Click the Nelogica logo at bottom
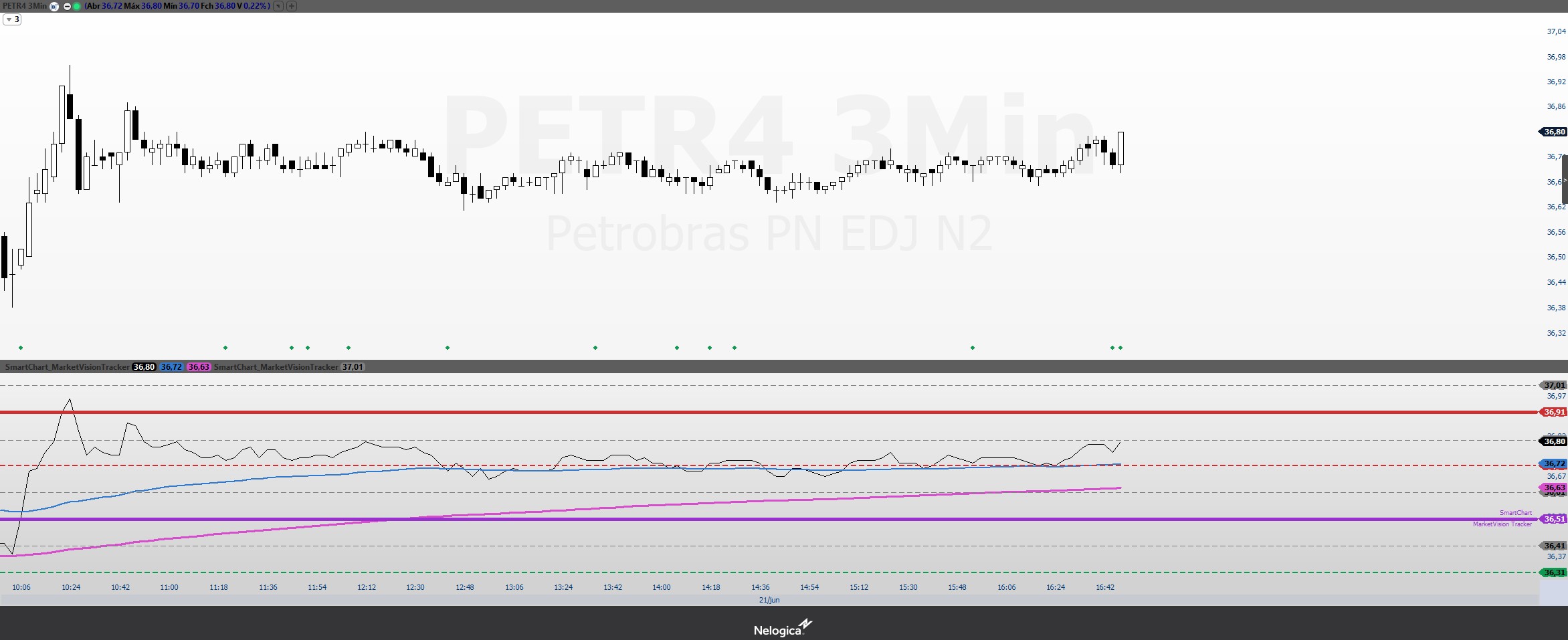This screenshot has width=1568, height=640. (x=783, y=628)
